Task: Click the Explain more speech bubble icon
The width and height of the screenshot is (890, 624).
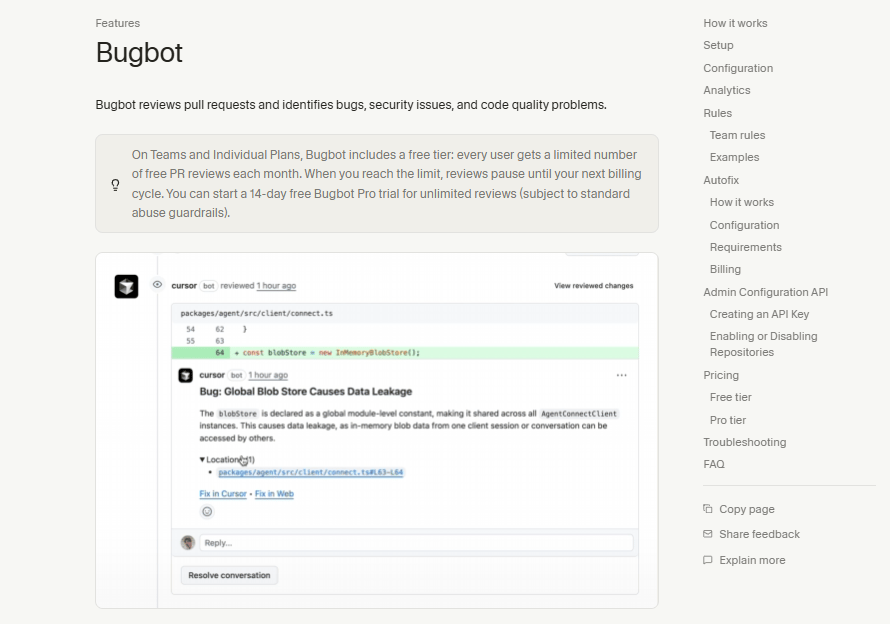Action: coord(708,560)
